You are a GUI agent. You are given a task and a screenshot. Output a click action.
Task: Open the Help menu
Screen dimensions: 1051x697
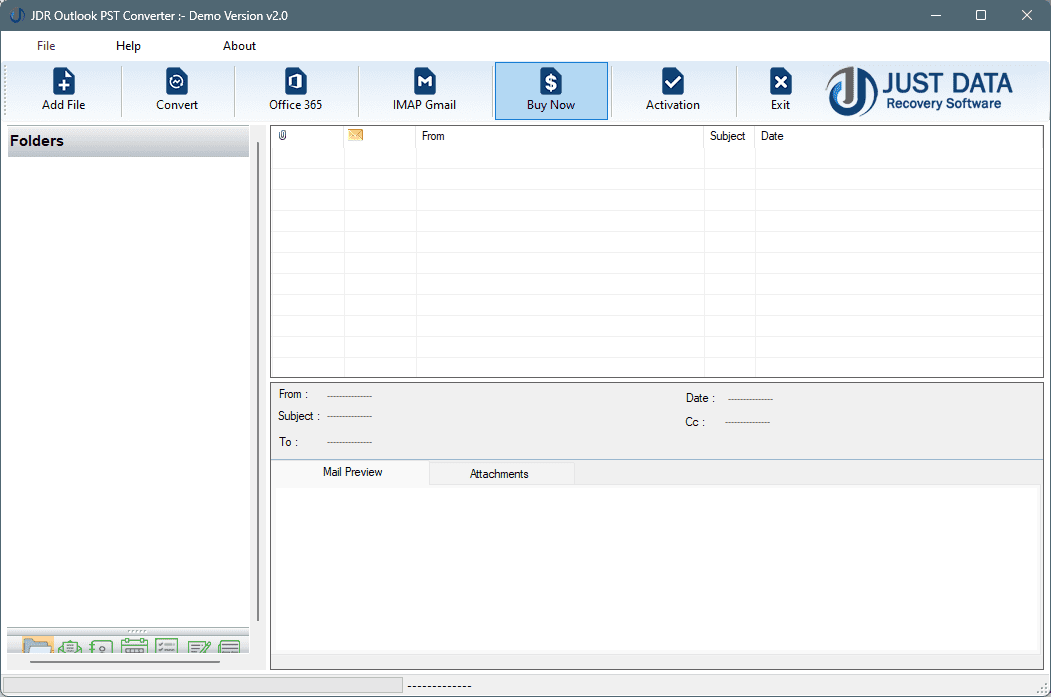pos(128,45)
